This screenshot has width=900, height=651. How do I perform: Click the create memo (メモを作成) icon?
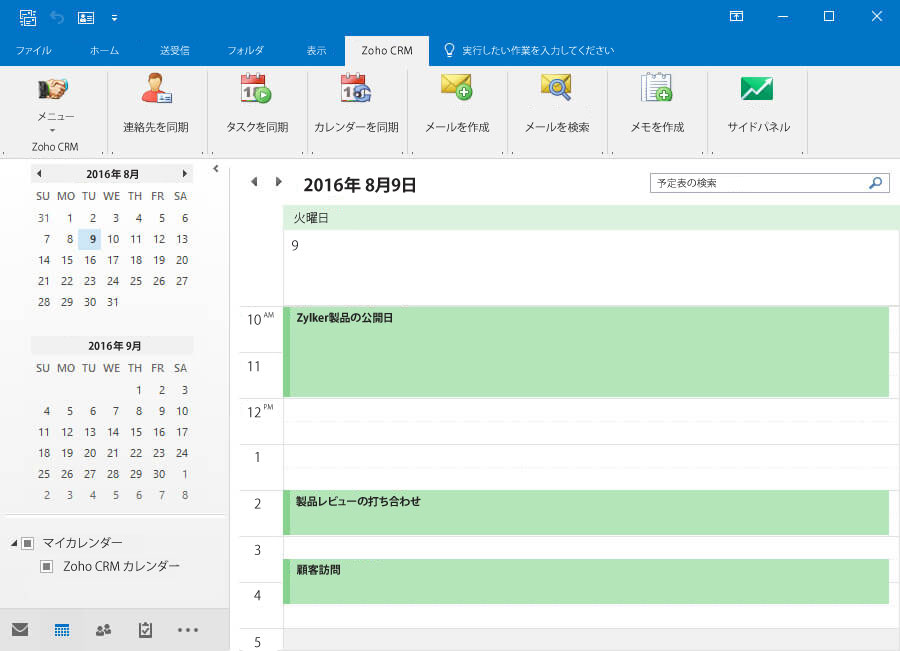[656, 87]
